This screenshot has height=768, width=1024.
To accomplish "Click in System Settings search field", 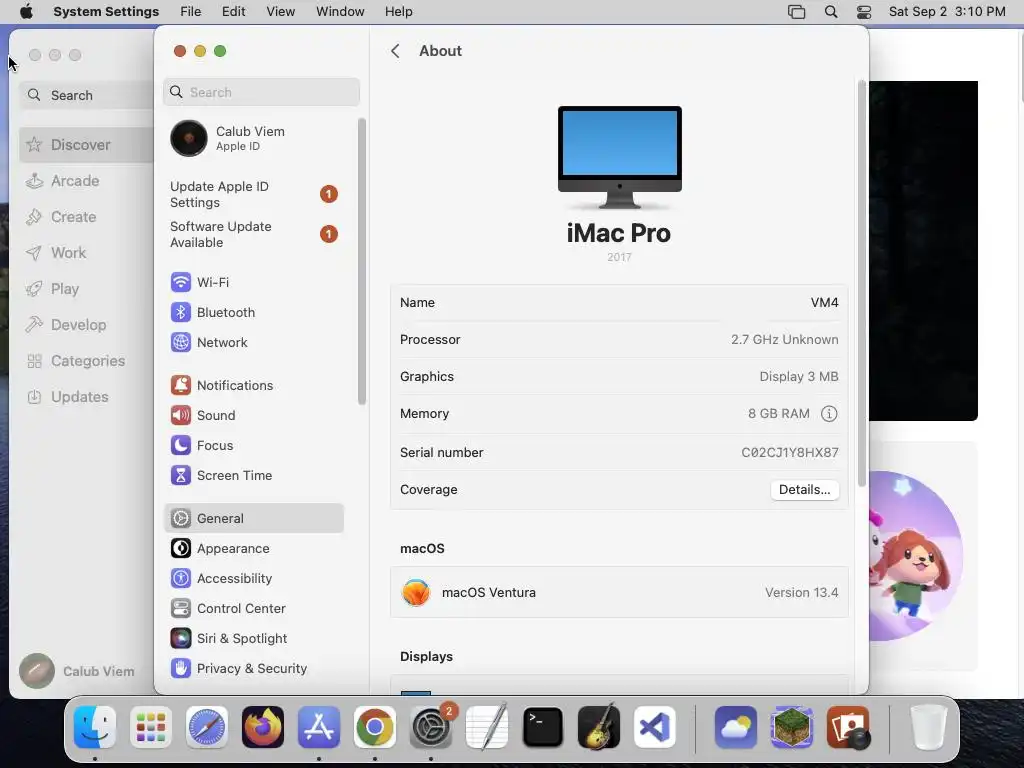I will (x=261, y=92).
